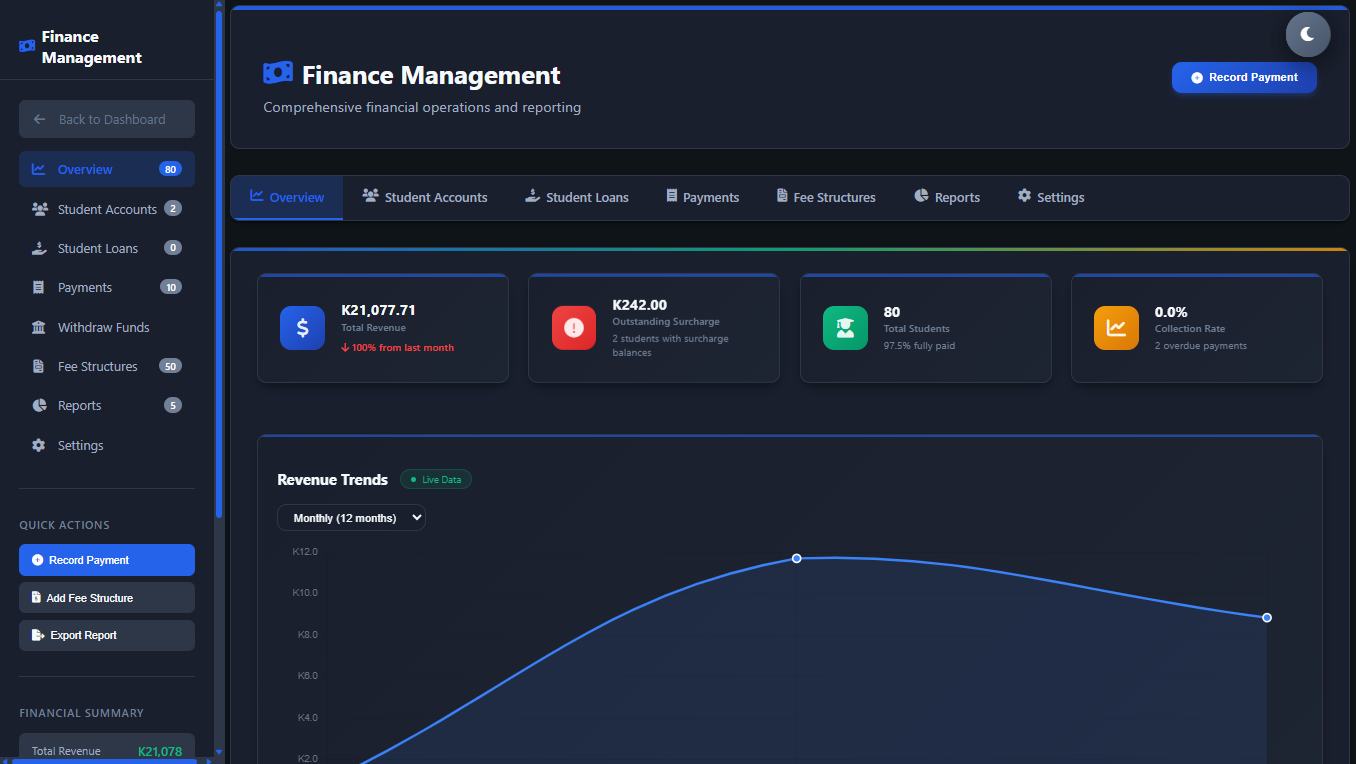Go Back to Dashboard

point(107,119)
